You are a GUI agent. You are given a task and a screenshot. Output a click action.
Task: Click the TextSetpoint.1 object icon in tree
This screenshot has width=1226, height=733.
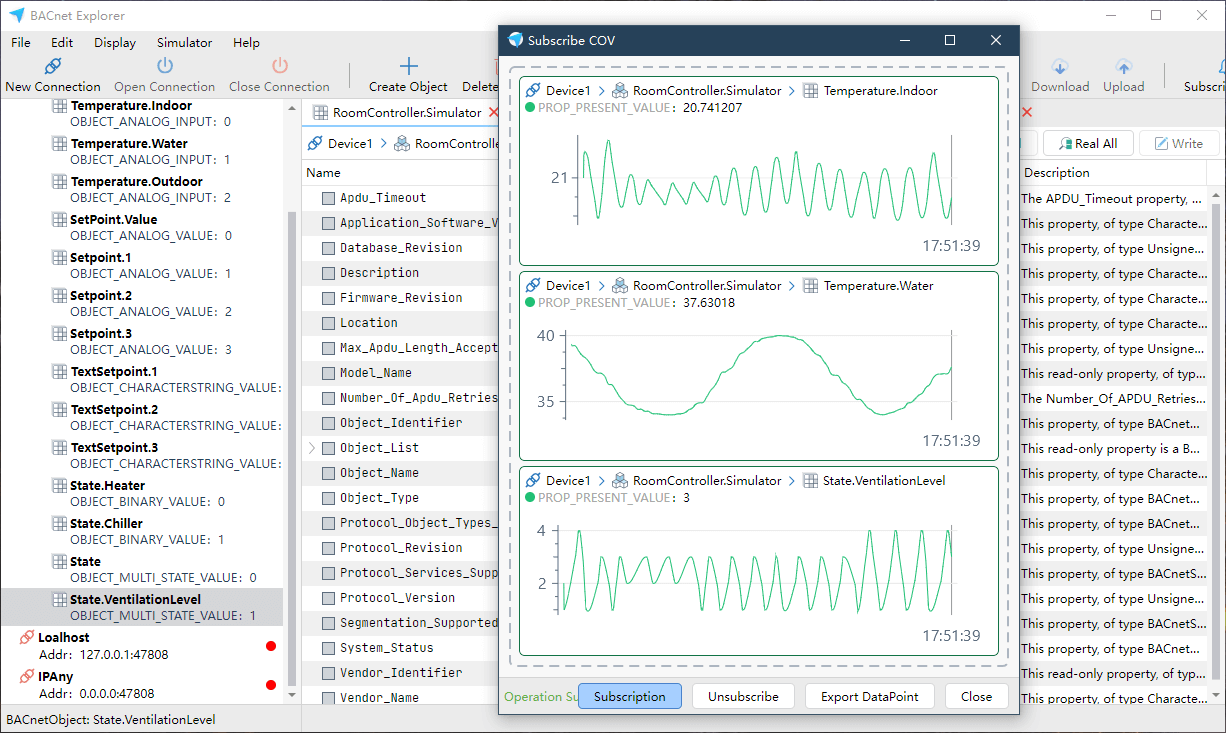60,372
